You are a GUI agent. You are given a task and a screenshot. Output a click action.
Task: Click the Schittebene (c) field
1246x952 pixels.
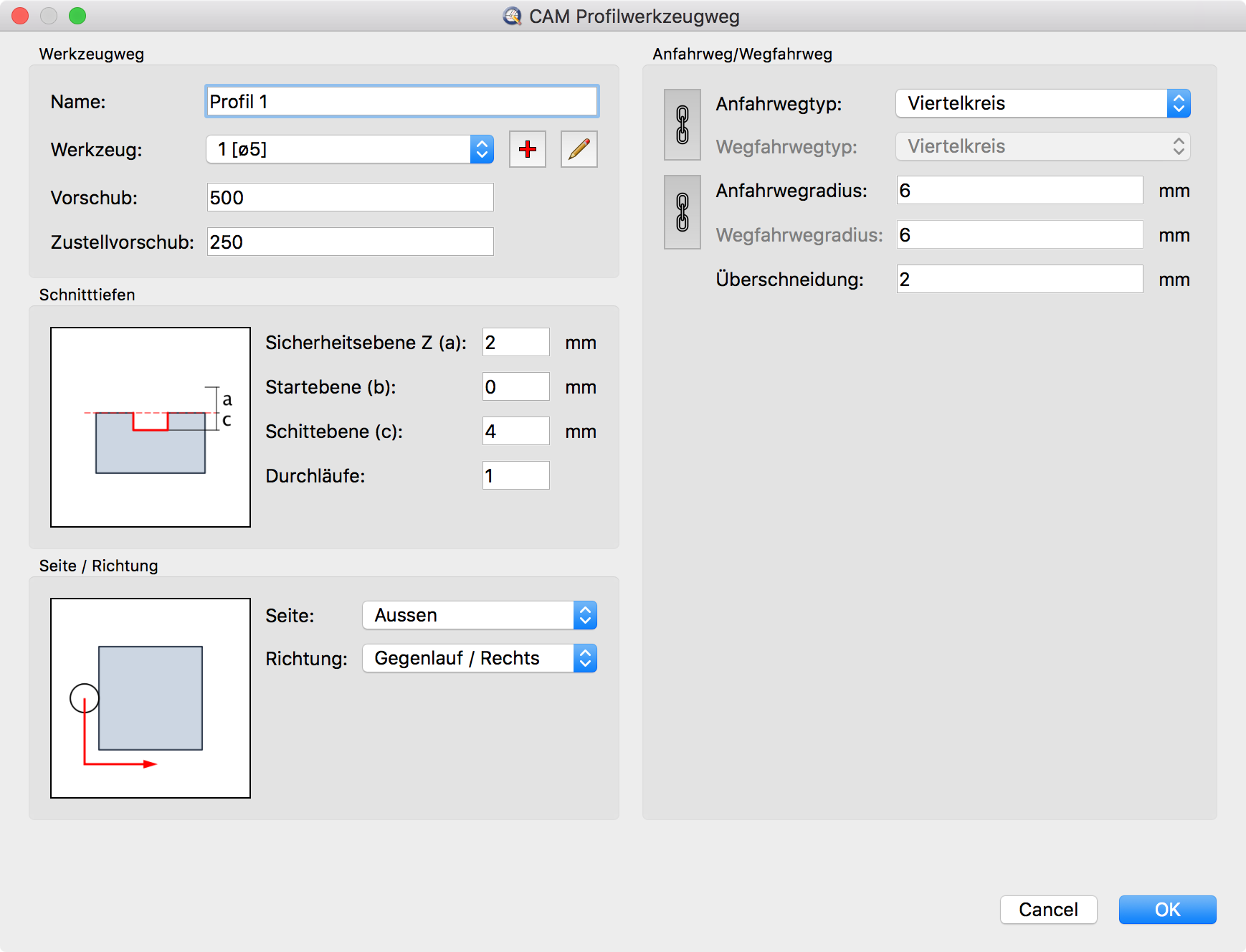click(x=515, y=432)
